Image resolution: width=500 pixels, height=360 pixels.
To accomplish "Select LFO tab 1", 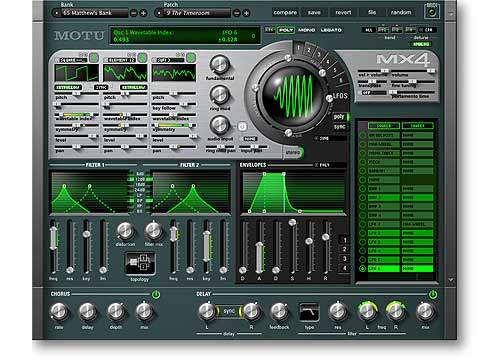I will point(299,47).
